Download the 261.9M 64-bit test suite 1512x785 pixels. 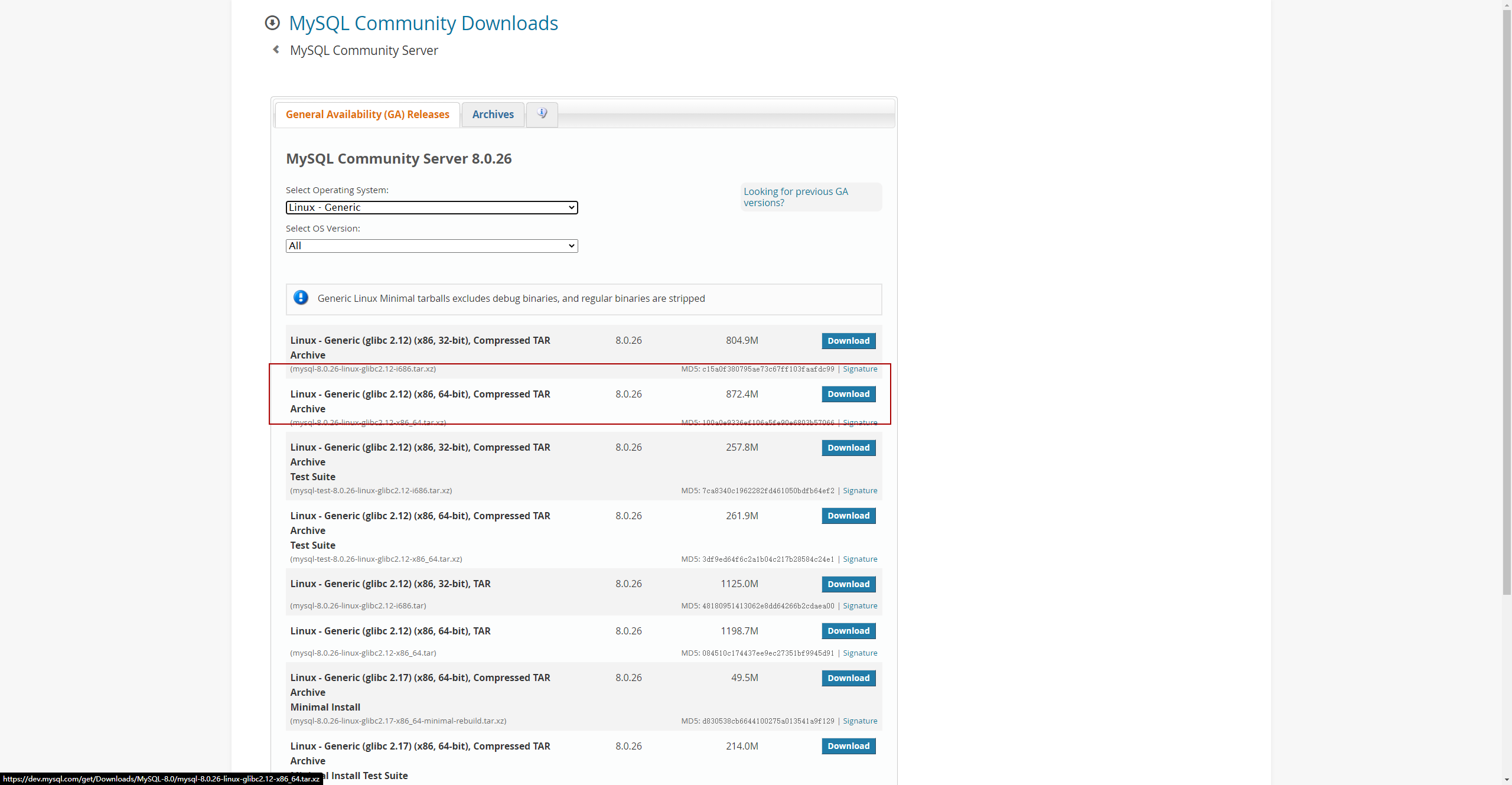[848, 516]
